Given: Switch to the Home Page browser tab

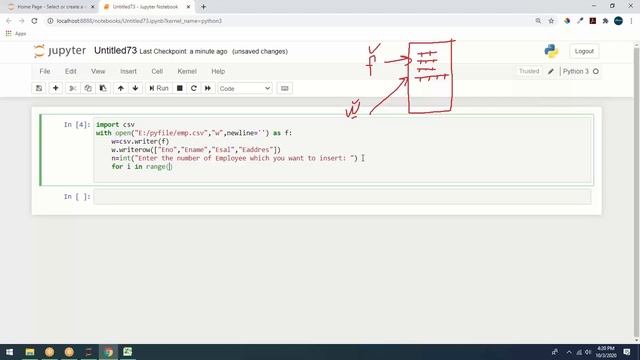Looking at the screenshot, I should pyautogui.click(x=50, y=7).
